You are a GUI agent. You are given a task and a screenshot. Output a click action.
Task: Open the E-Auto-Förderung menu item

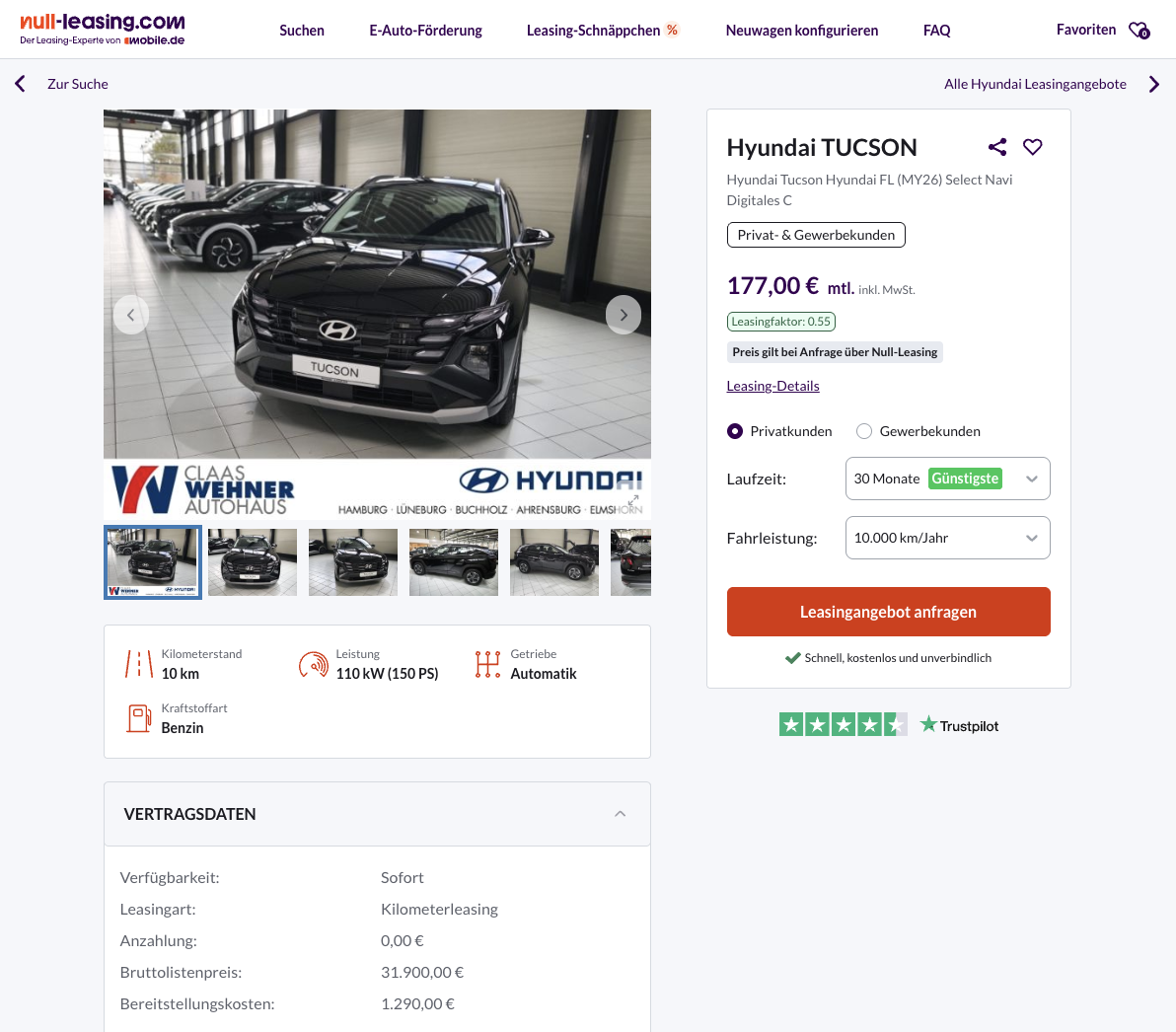(425, 31)
